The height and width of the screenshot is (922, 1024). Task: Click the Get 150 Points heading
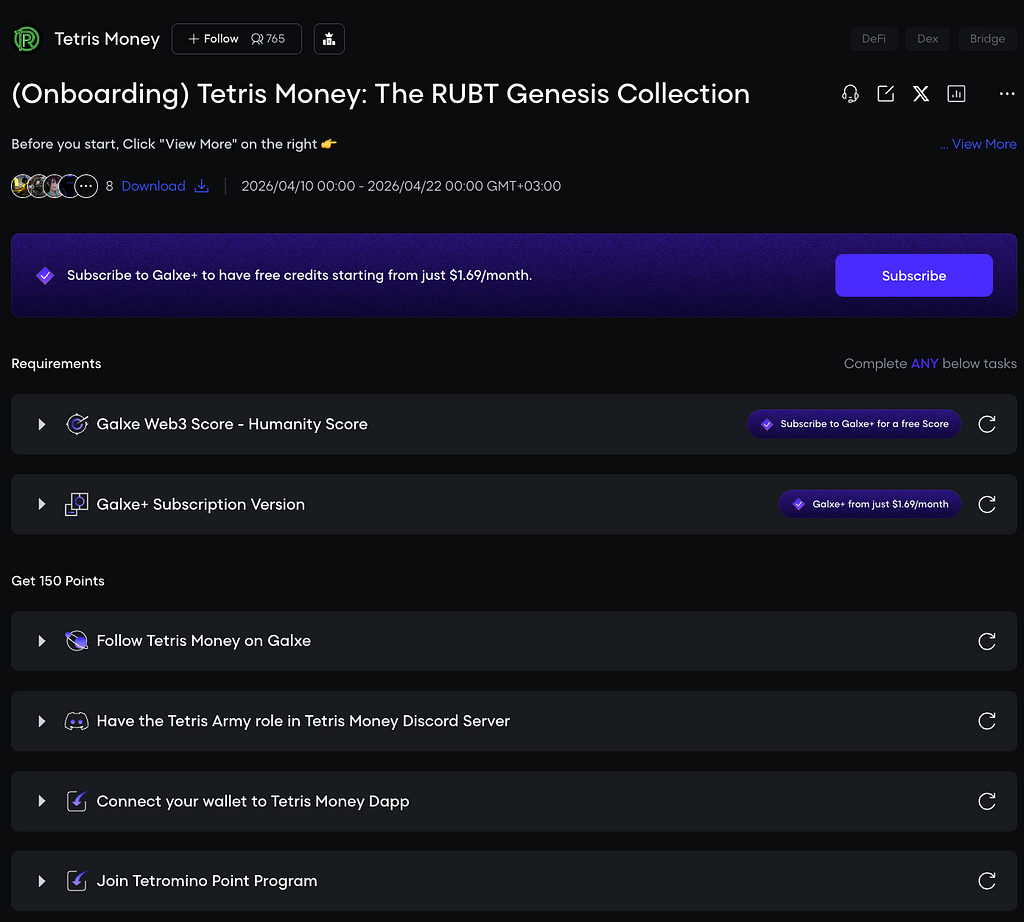click(x=58, y=581)
